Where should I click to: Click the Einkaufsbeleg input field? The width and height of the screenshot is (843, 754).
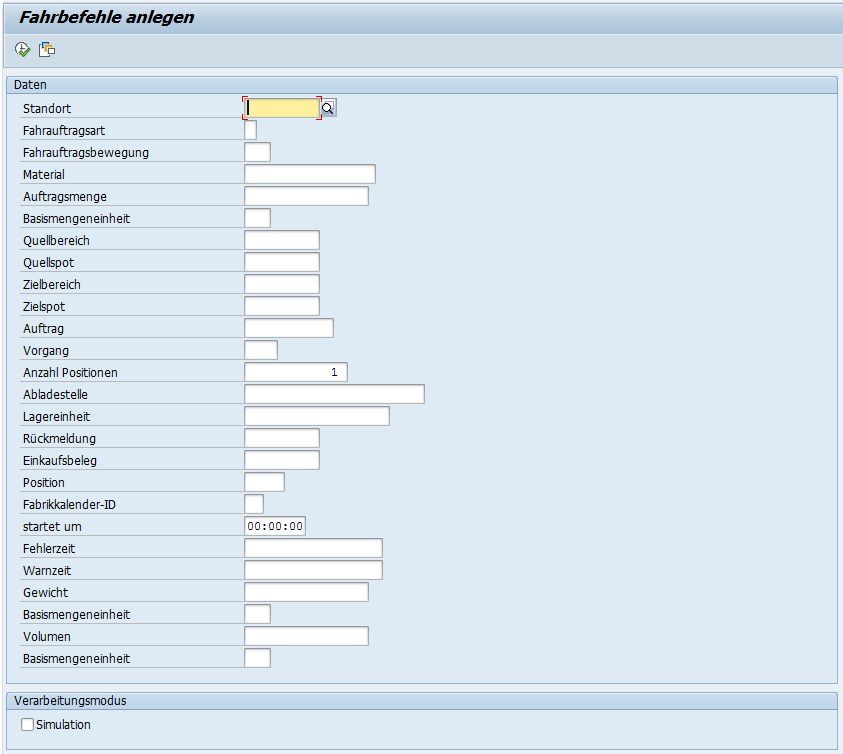pos(281,460)
